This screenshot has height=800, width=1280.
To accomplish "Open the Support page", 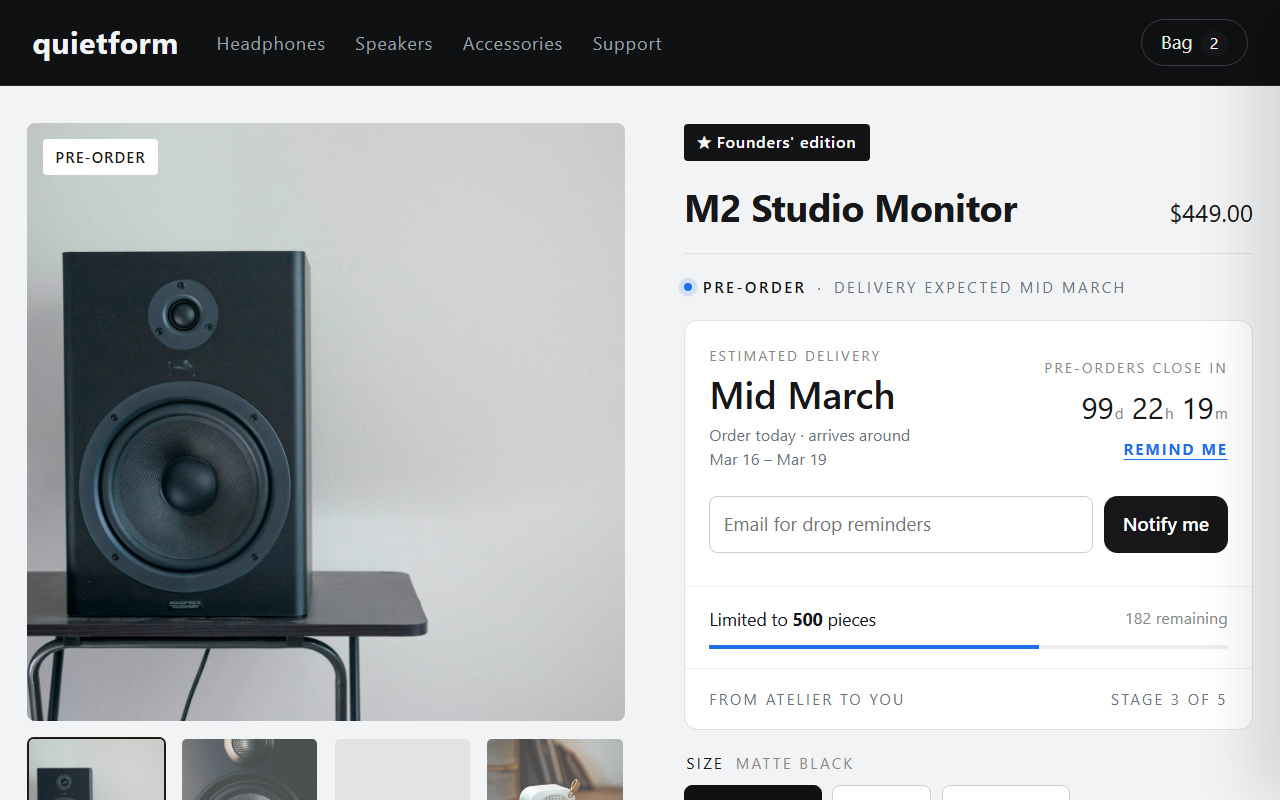I will pos(627,44).
